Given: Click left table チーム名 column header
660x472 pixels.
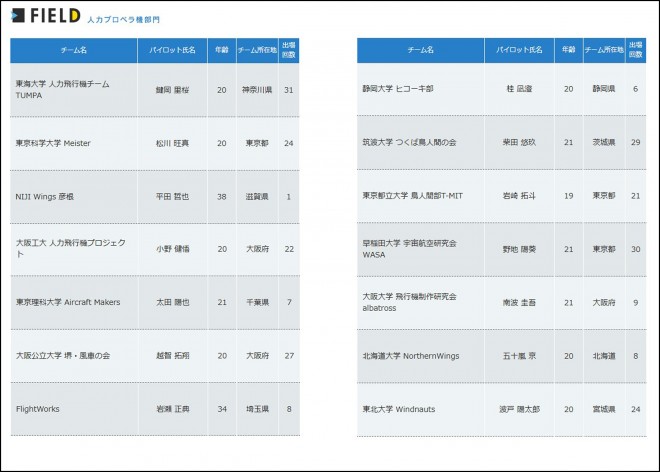Looking at the screenshot, I should coord(71,50).
